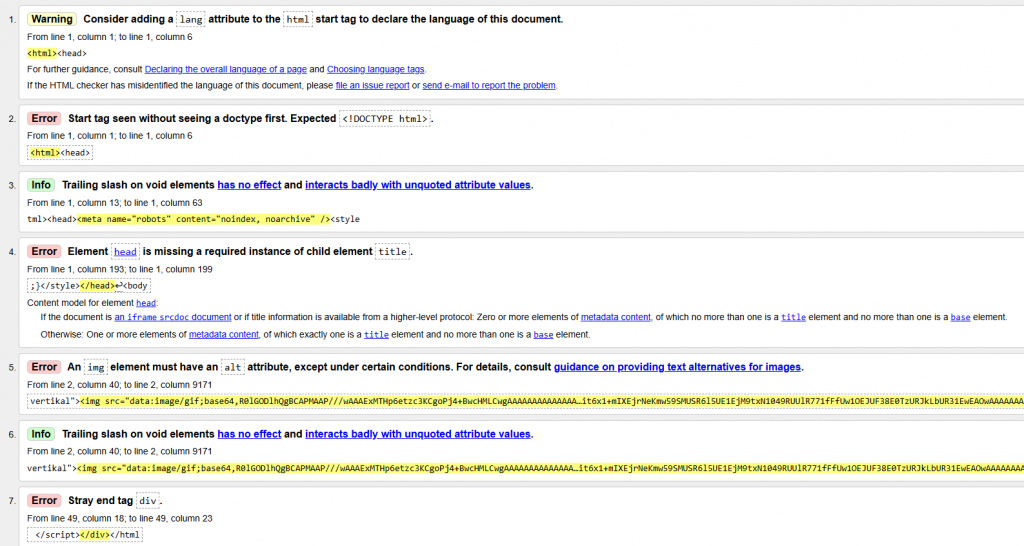Open 'guidance on providing text alternatives for images' link
This screenshot has height=546, width=1024.
[678, 367]
